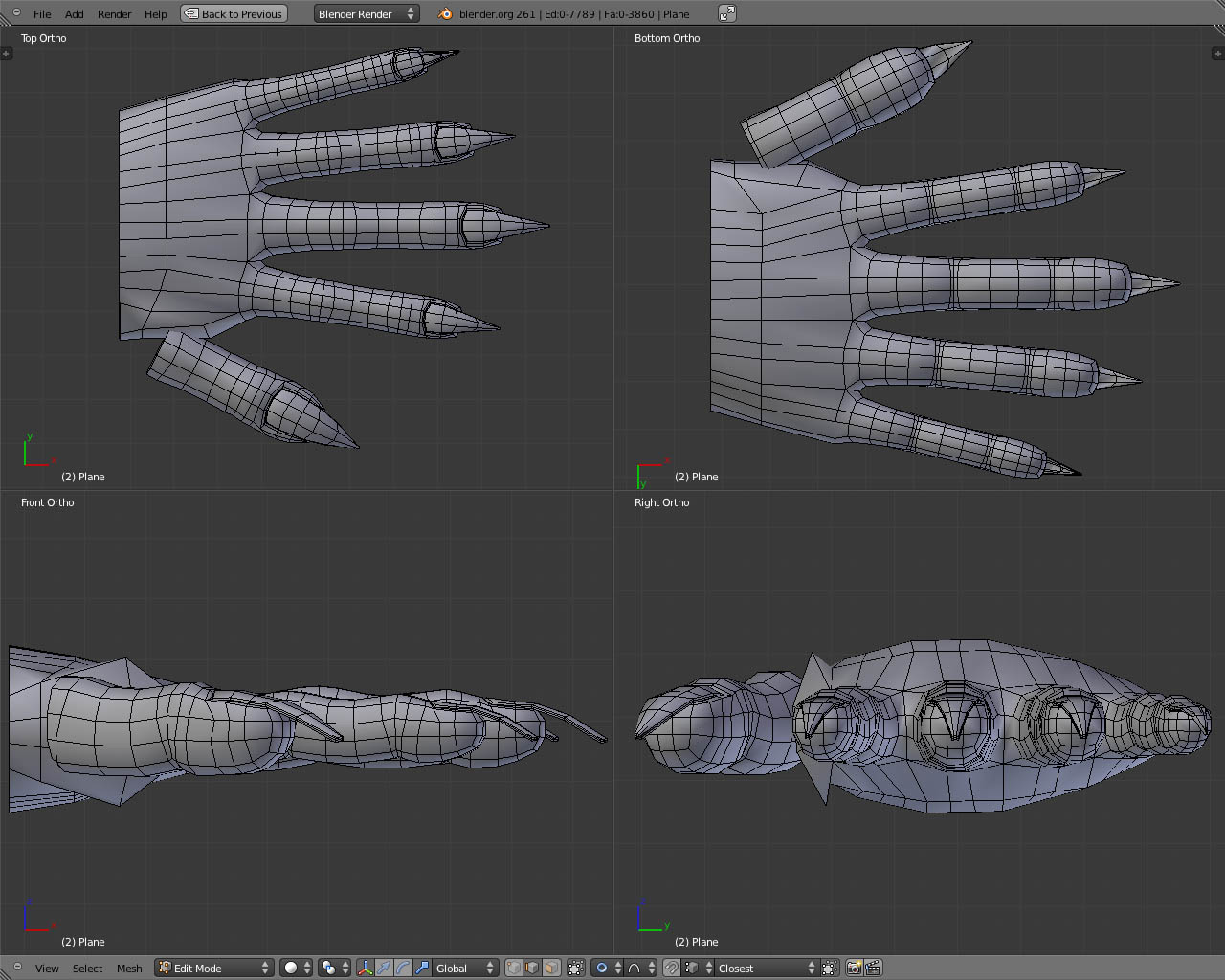This screenshot has height=980, width=1225.
Task: Toggle the 3D manipulator axes widget
Action: (x=365, y=968)
